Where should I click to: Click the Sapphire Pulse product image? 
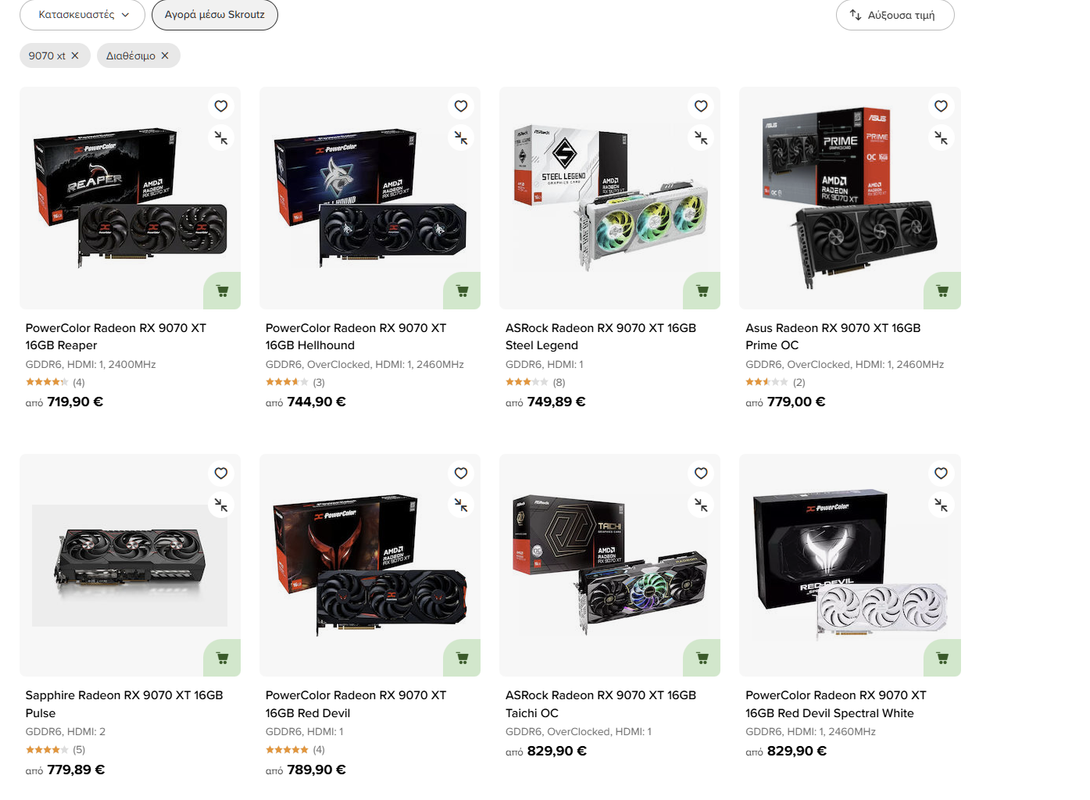130,565
